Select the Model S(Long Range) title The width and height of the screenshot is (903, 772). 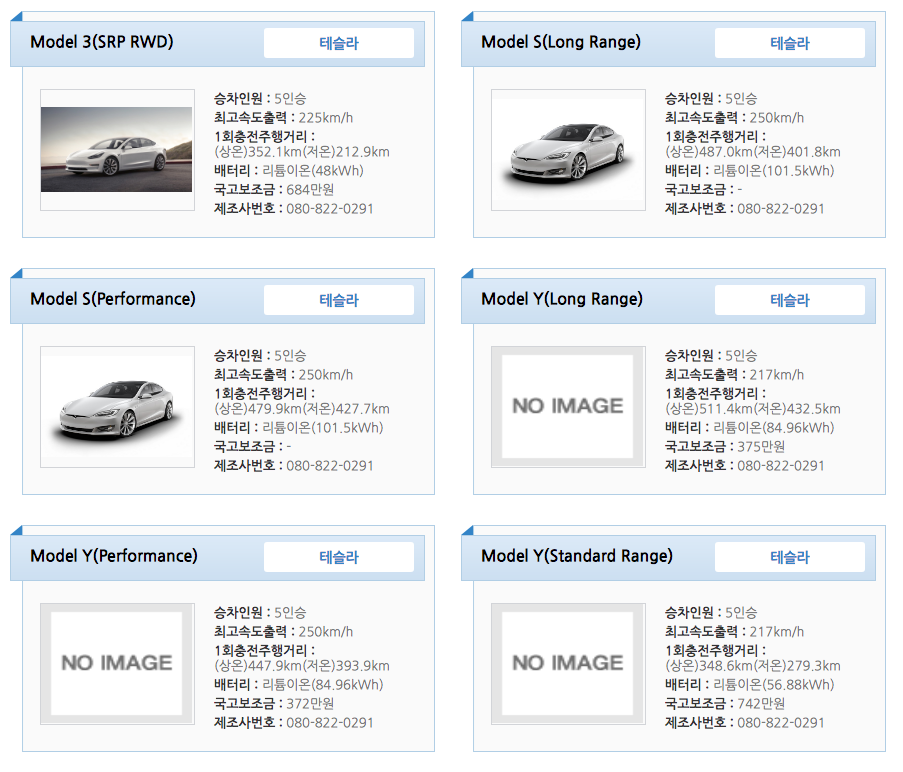pyautogui.click(x=561, y=42)
